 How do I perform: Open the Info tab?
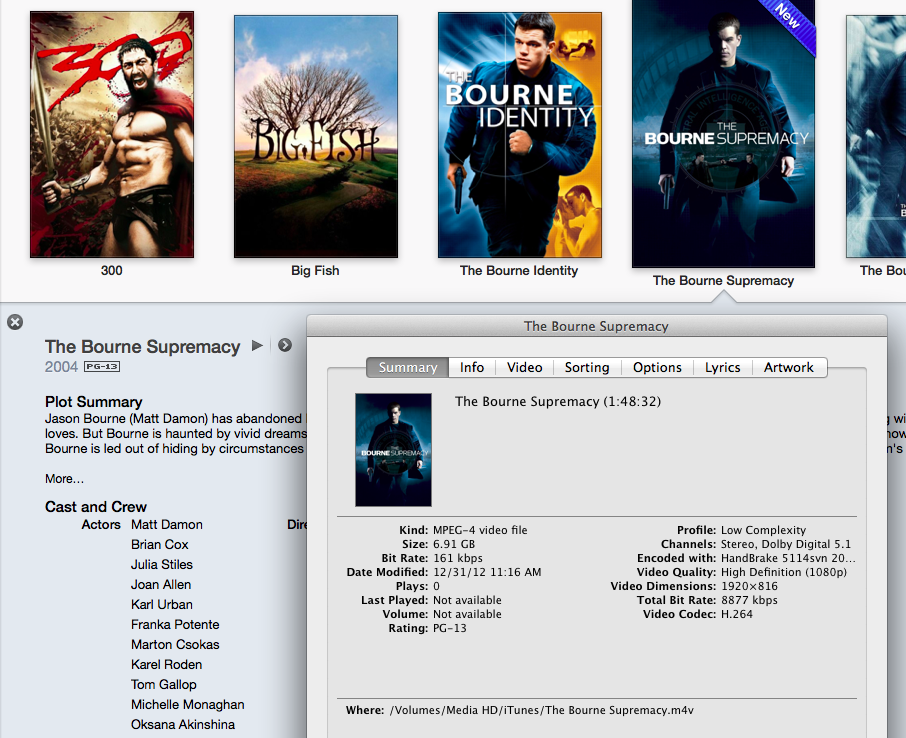point(472,368)
